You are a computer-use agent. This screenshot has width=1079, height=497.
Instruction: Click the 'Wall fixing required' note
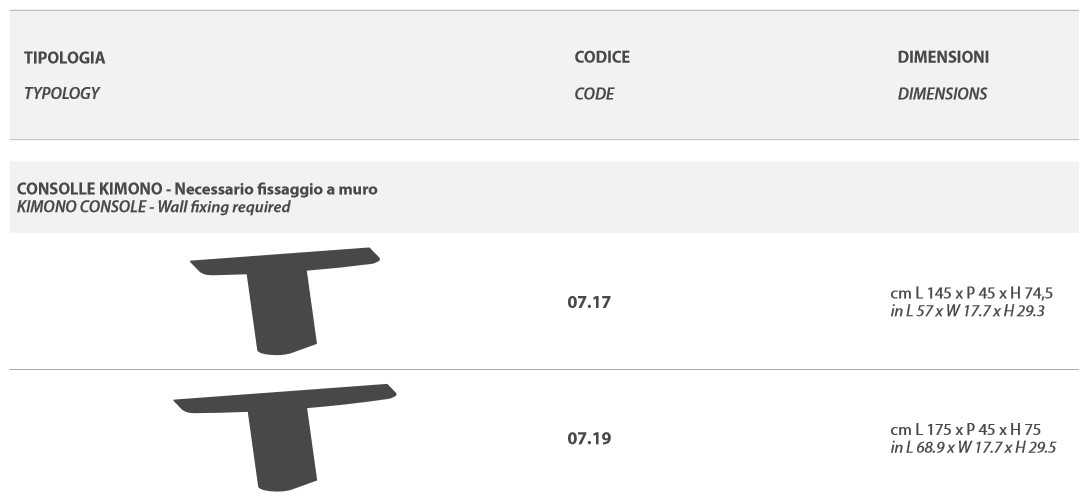click(224, 207)
